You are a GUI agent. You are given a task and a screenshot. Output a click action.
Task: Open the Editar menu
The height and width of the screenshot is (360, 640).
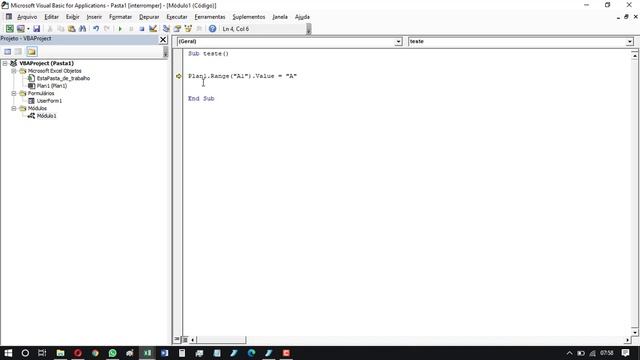coord(51,17)
